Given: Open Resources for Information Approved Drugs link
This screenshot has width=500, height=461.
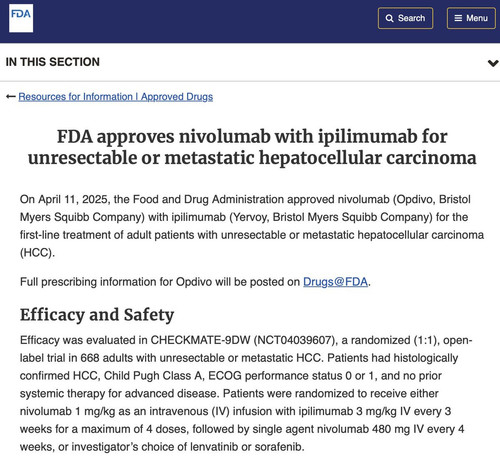Looking at the screenshot, I should (x=116, y=97).
